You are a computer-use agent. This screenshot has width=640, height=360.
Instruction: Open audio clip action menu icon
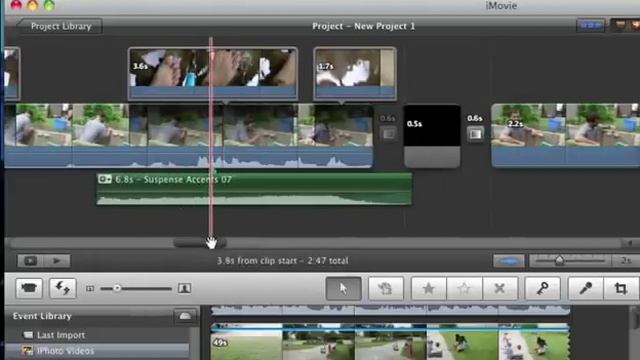coord(104,179)
